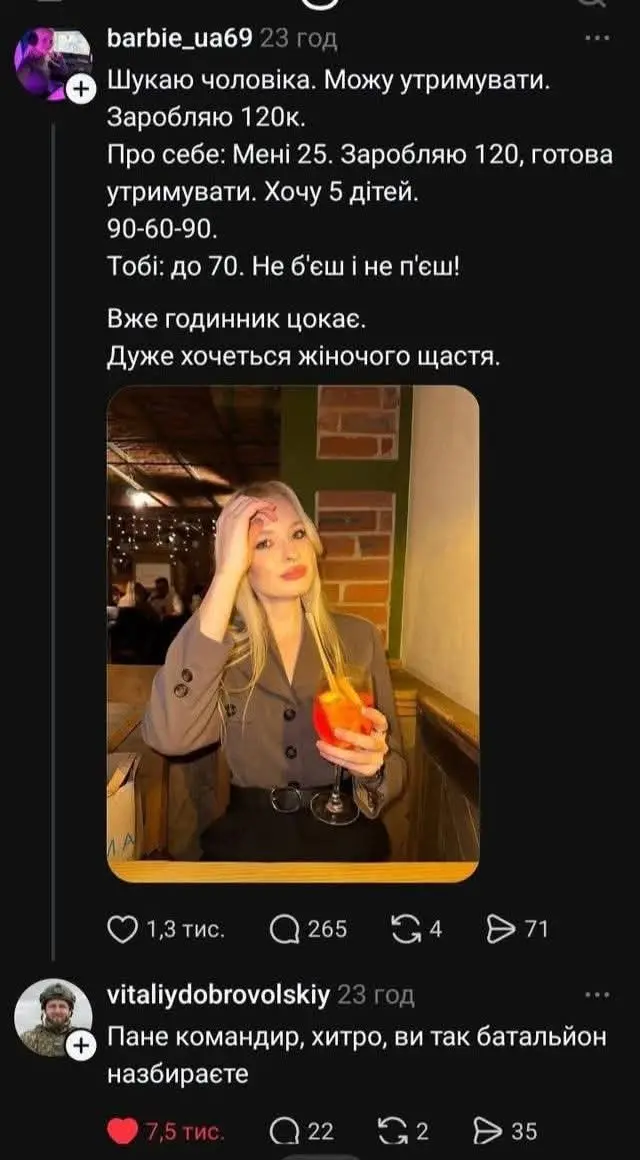View vitaliydobrovolskiy profile avatar

[x=53, y=1018]
